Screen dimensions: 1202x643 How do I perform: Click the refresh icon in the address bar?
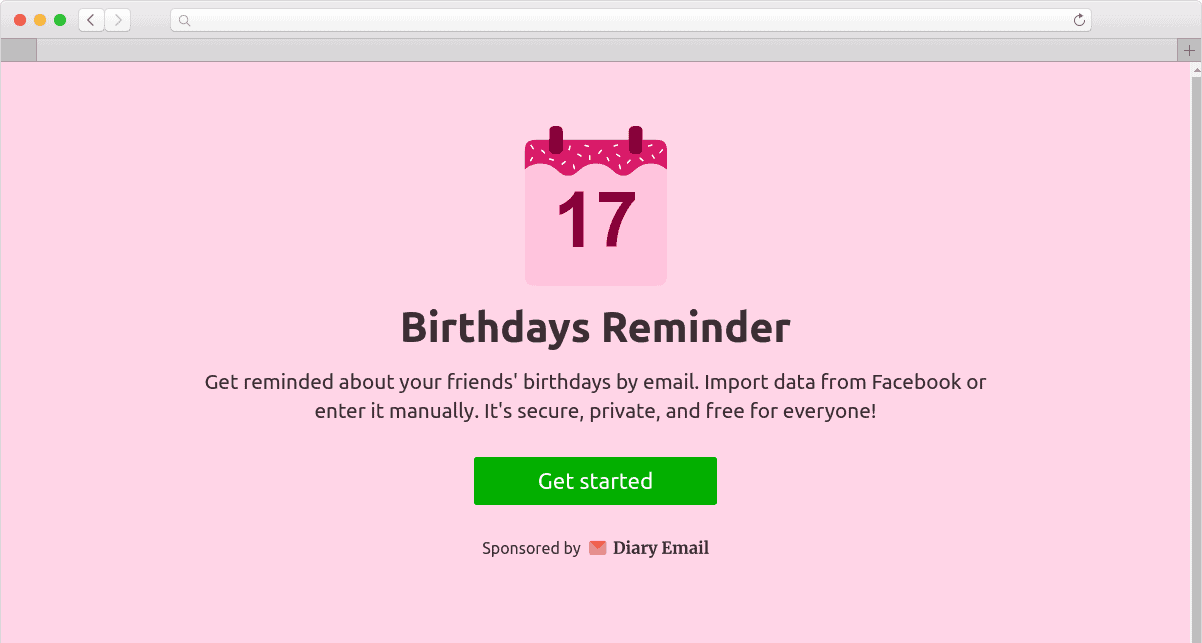(1078, 19)
